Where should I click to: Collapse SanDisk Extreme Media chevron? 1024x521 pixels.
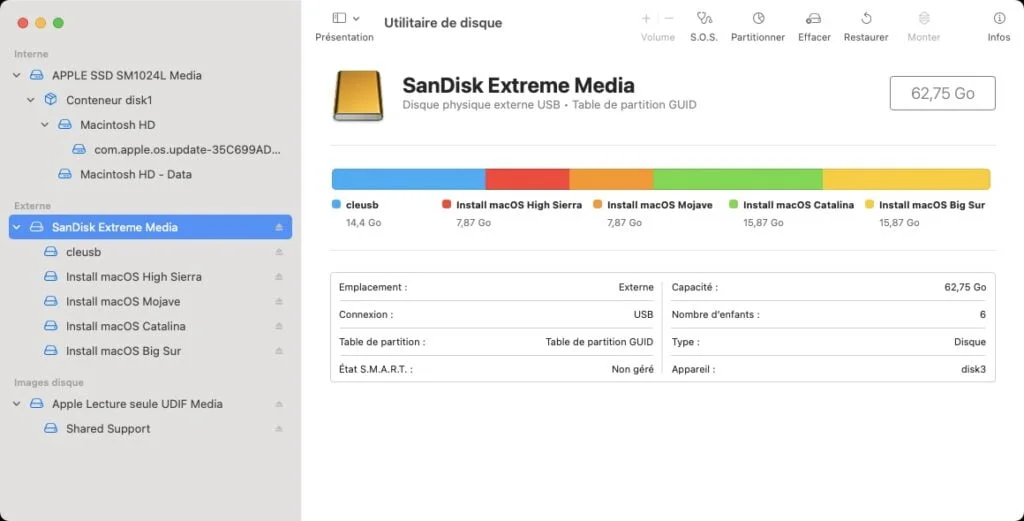[17, 227]
